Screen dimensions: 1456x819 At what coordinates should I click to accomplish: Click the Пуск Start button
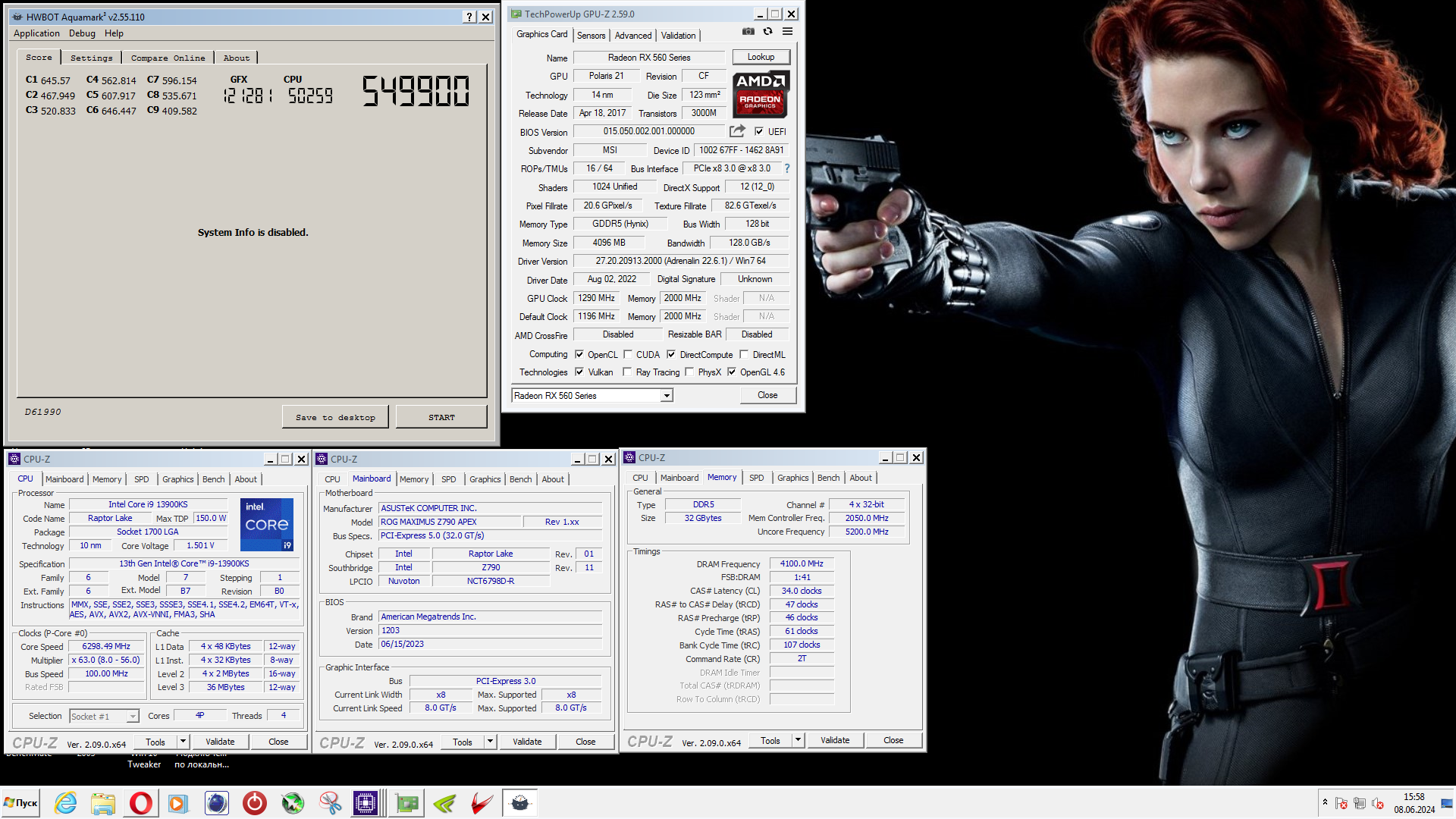[20, 803]
